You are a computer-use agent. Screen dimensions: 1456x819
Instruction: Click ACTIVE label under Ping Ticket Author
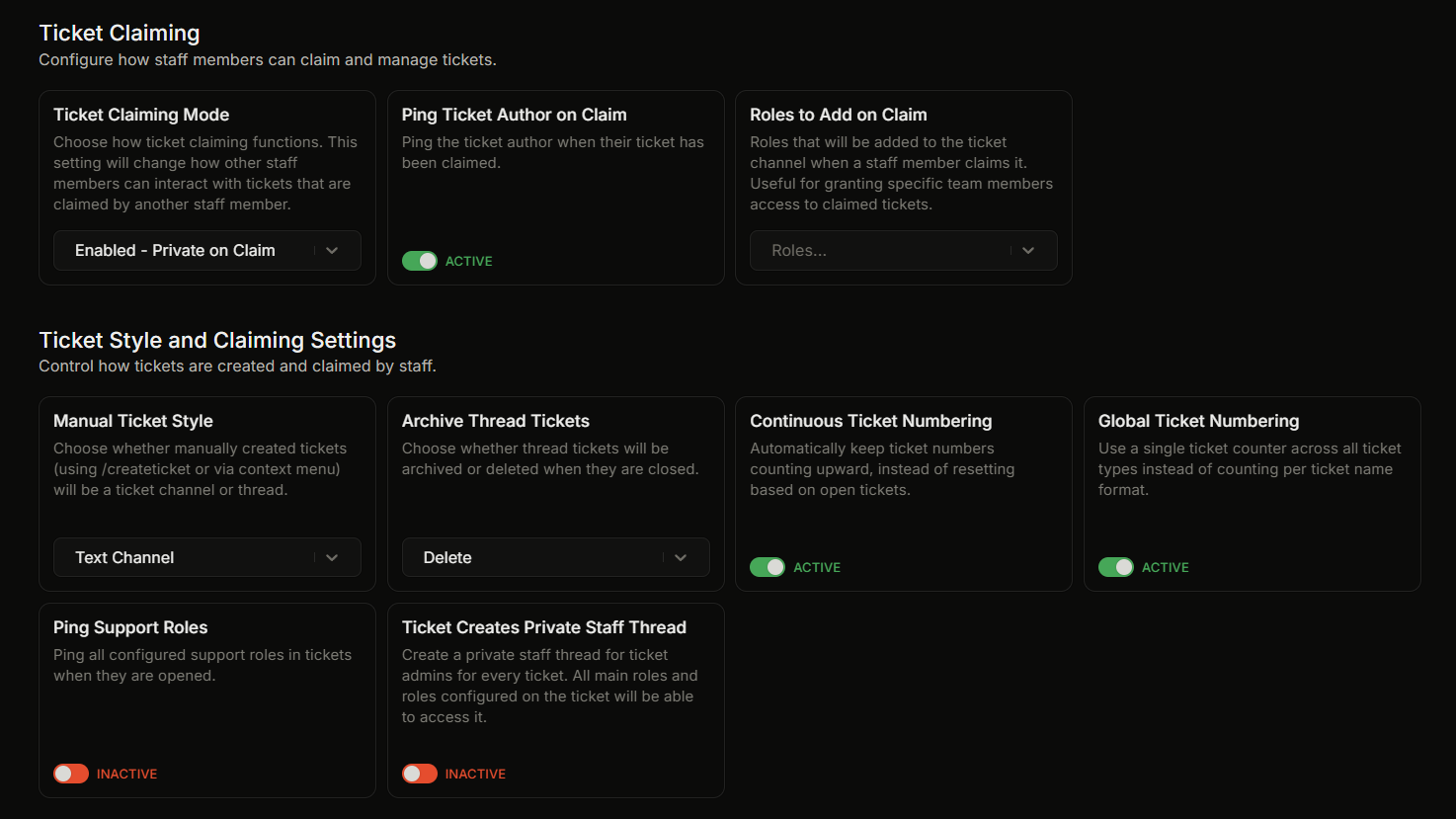click(x=469, y=261)
